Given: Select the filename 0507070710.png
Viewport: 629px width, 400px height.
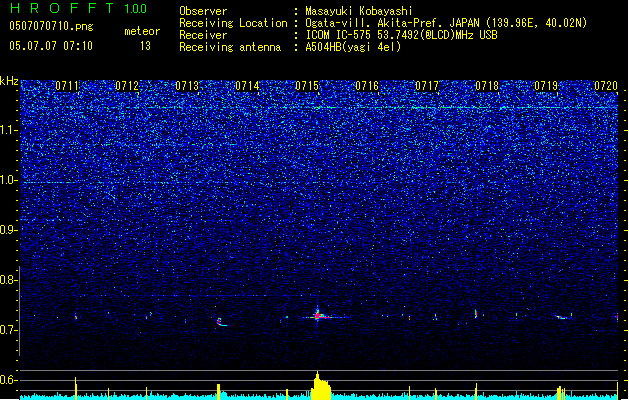Looking at the screenshot, I should [x=51, y=26].
